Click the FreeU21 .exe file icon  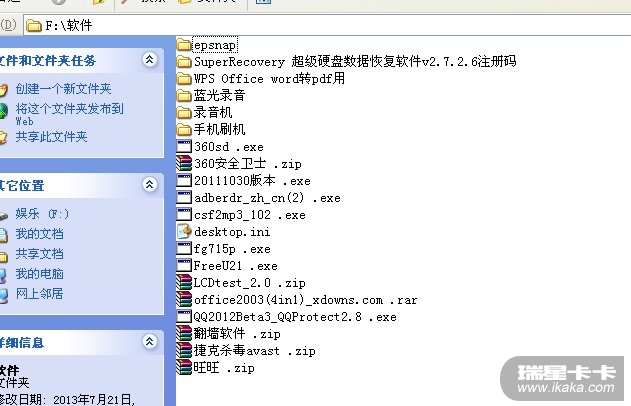click(184, 266)
